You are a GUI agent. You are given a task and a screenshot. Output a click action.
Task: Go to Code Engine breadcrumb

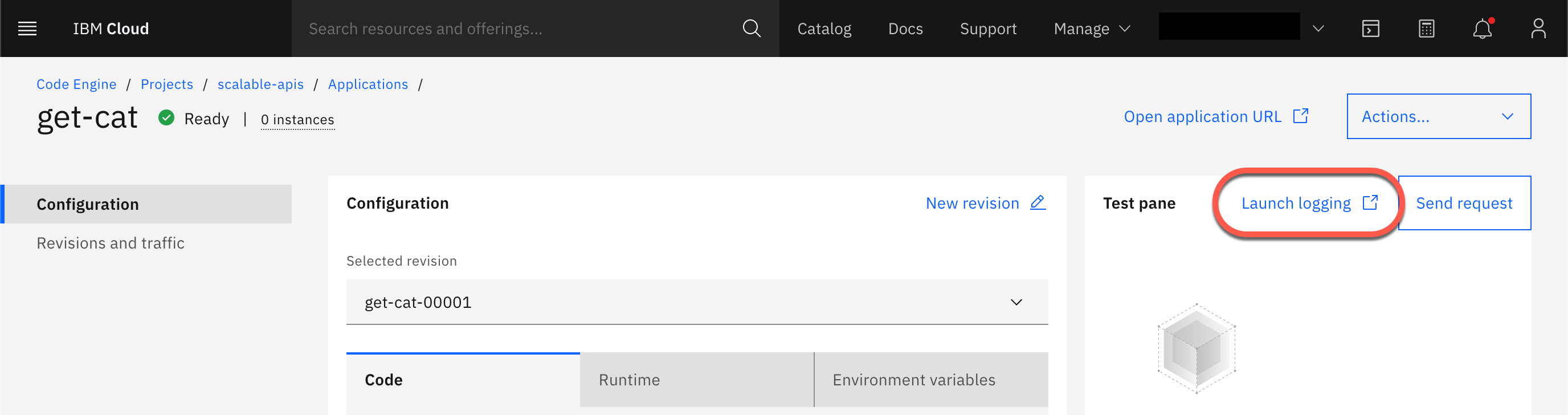point(76,84)
